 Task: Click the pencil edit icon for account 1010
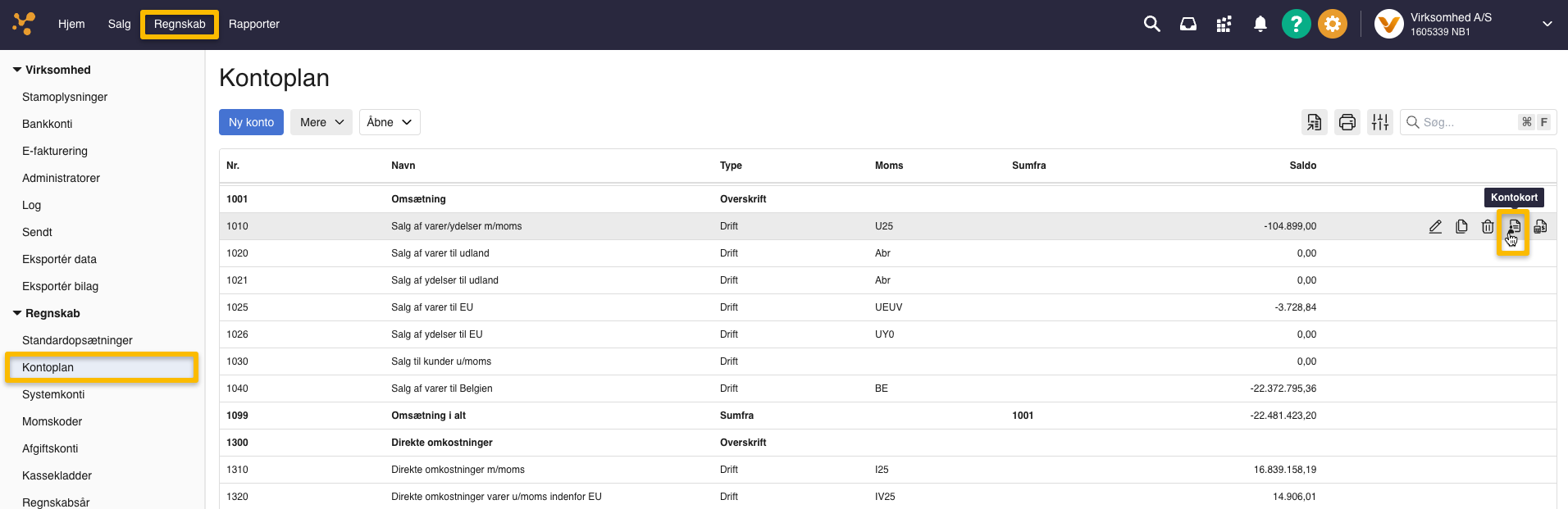(1435, 226)
